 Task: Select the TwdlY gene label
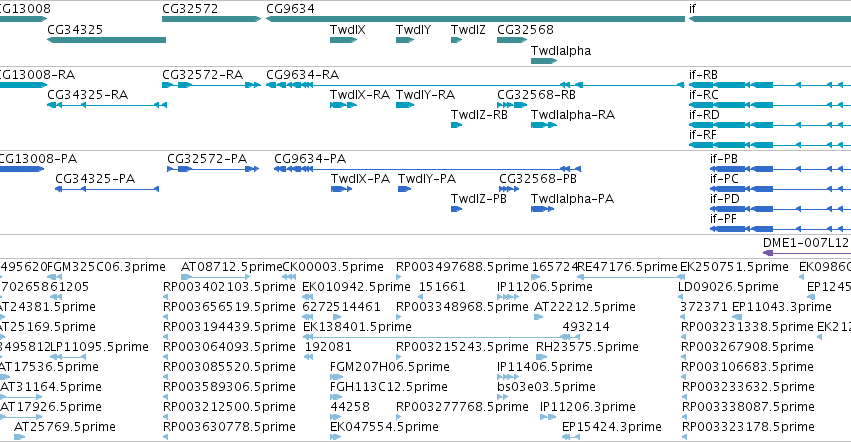[413, 29]
